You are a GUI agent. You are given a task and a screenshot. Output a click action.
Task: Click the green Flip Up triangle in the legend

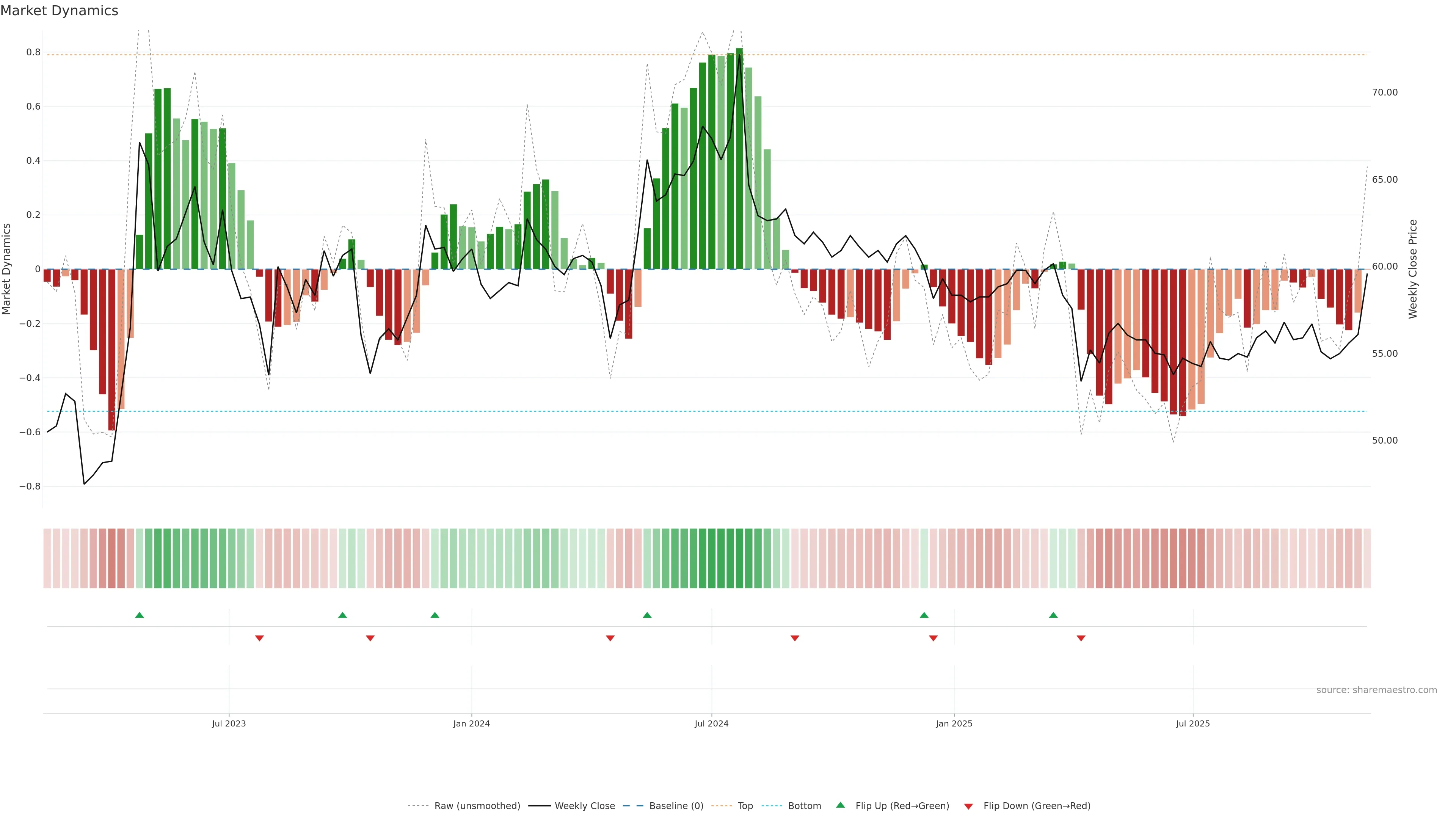(x=841, y=805)
